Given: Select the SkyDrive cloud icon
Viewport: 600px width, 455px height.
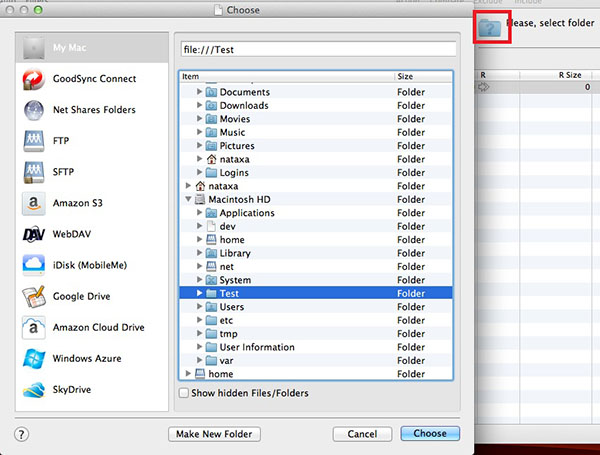Looking at the screenshot, I should (x=34, y=390).
